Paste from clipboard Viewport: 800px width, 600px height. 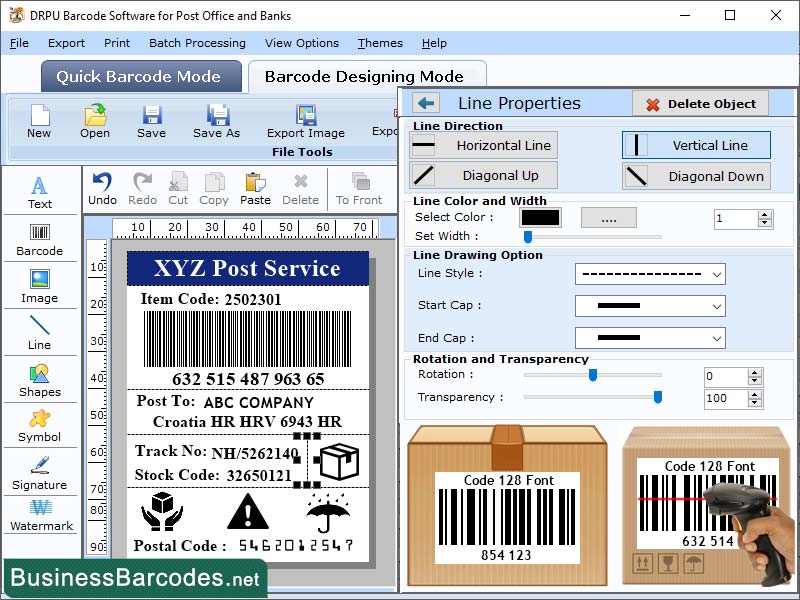tap(255, 189)
